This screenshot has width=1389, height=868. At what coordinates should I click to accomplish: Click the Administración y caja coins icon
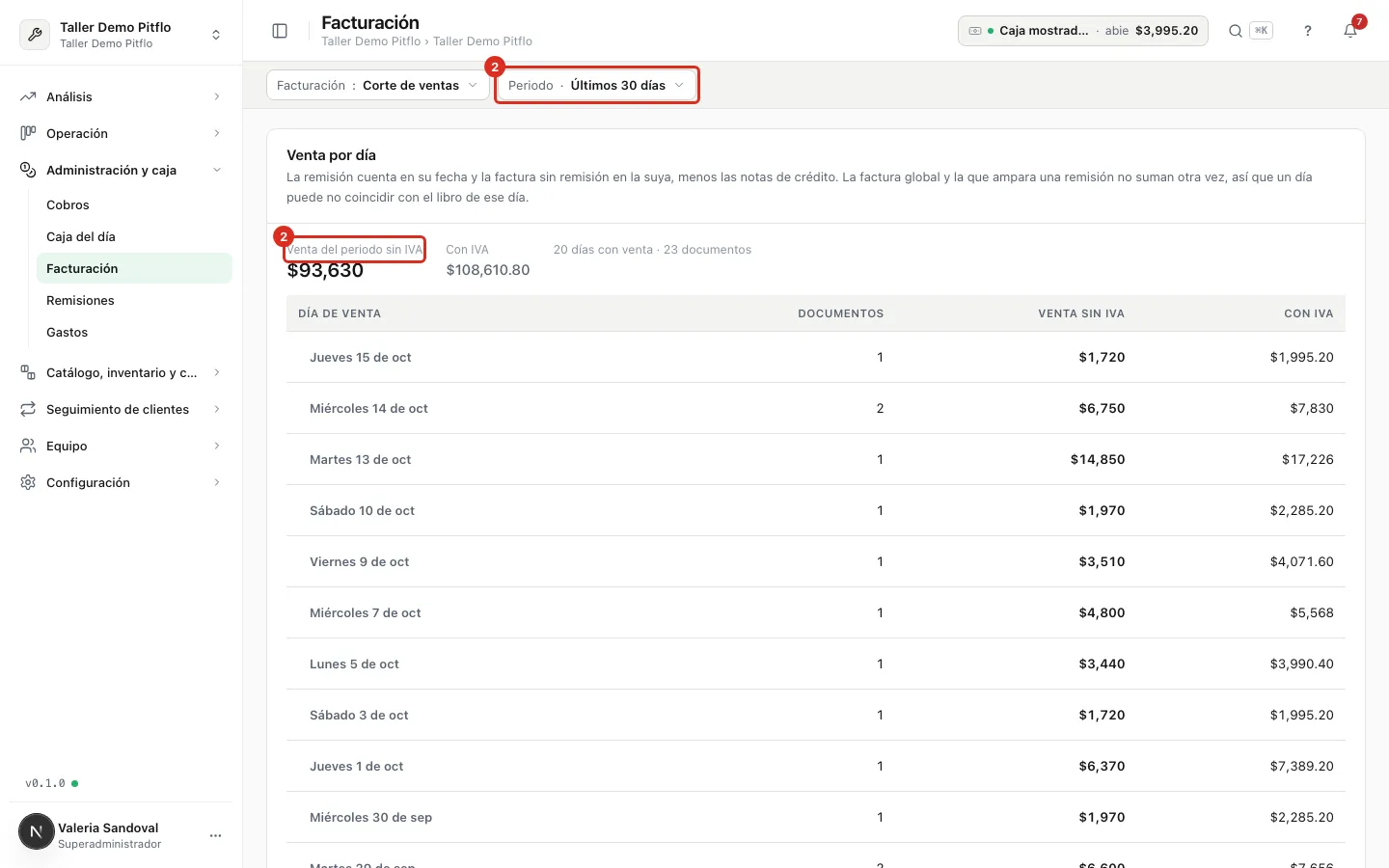(28, 170)
